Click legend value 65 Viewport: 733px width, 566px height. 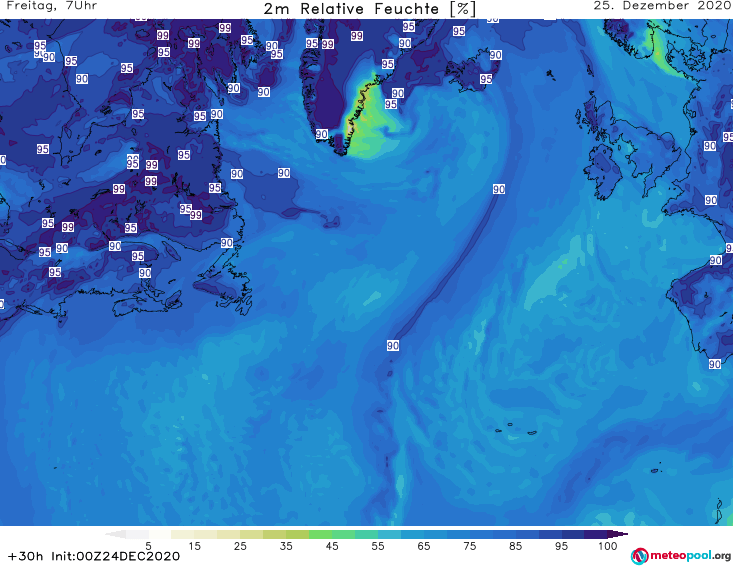[x=424, y=546]
